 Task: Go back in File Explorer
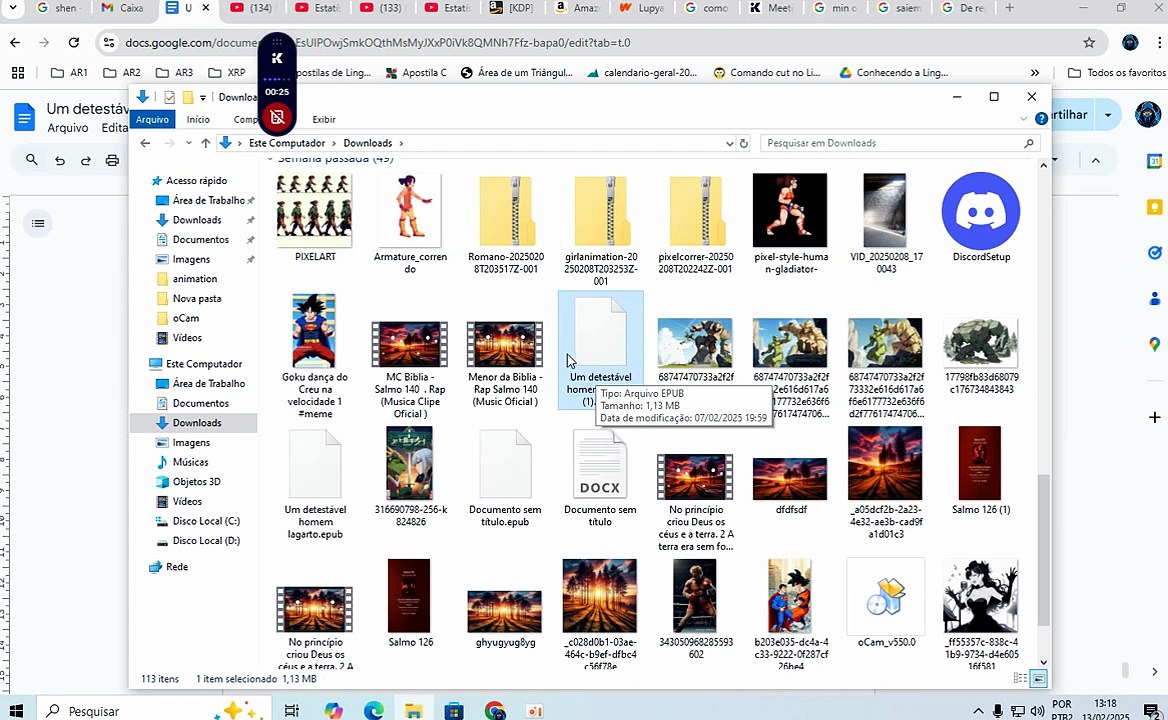145,143
